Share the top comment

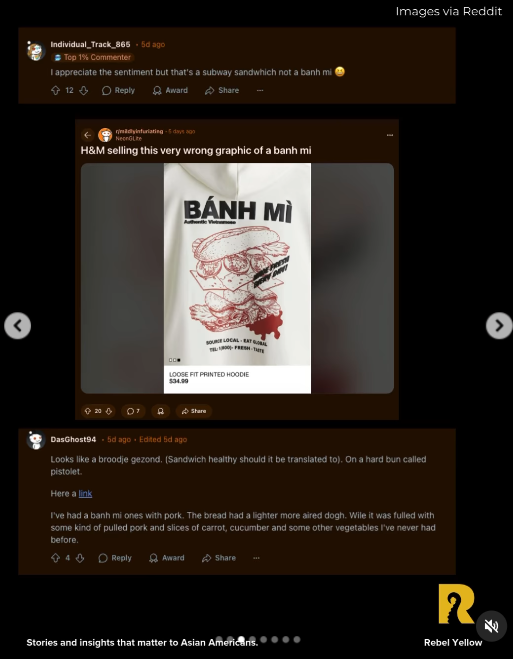coord(222,90)
